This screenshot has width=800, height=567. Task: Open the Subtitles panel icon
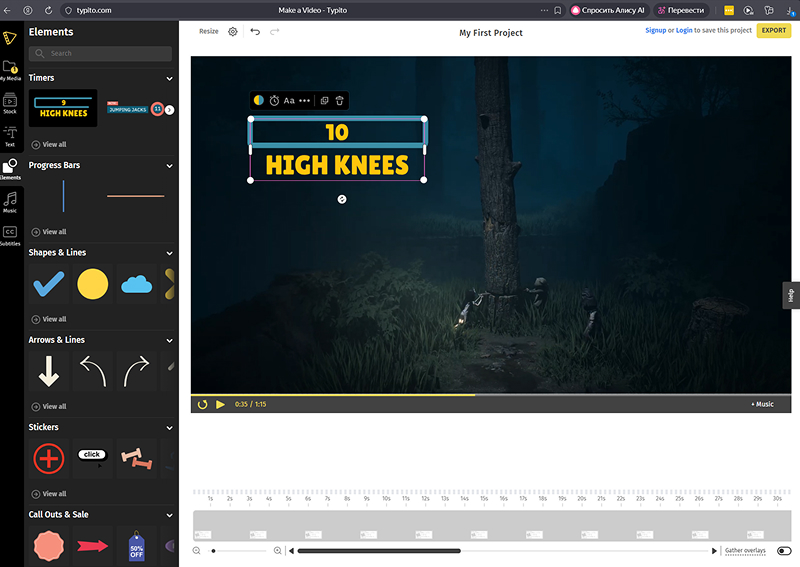tap(10, 233)
